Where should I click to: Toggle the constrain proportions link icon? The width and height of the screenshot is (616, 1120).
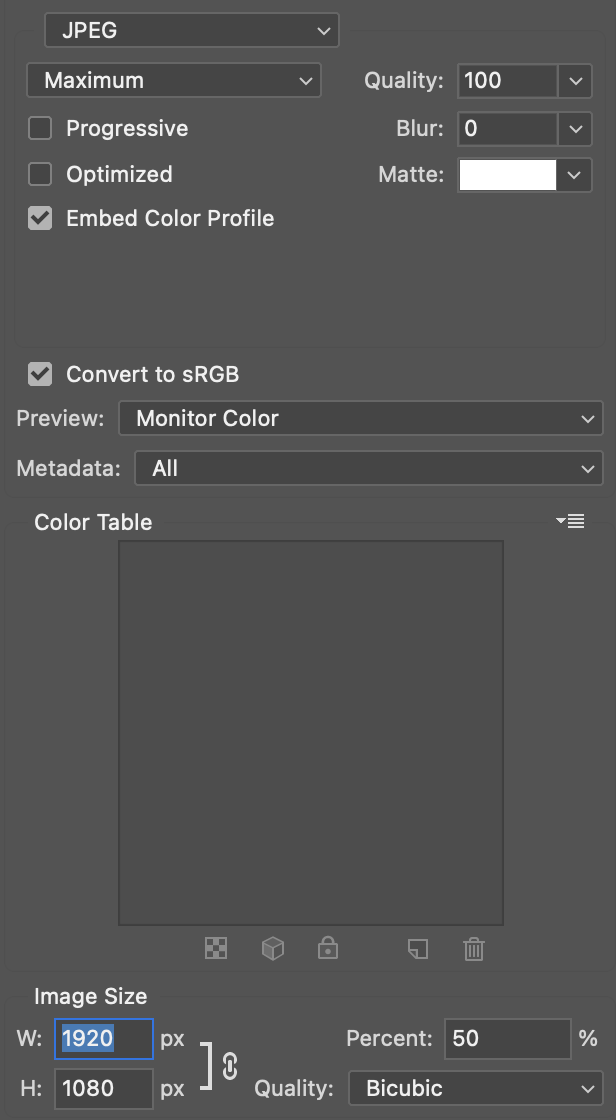230,1066
